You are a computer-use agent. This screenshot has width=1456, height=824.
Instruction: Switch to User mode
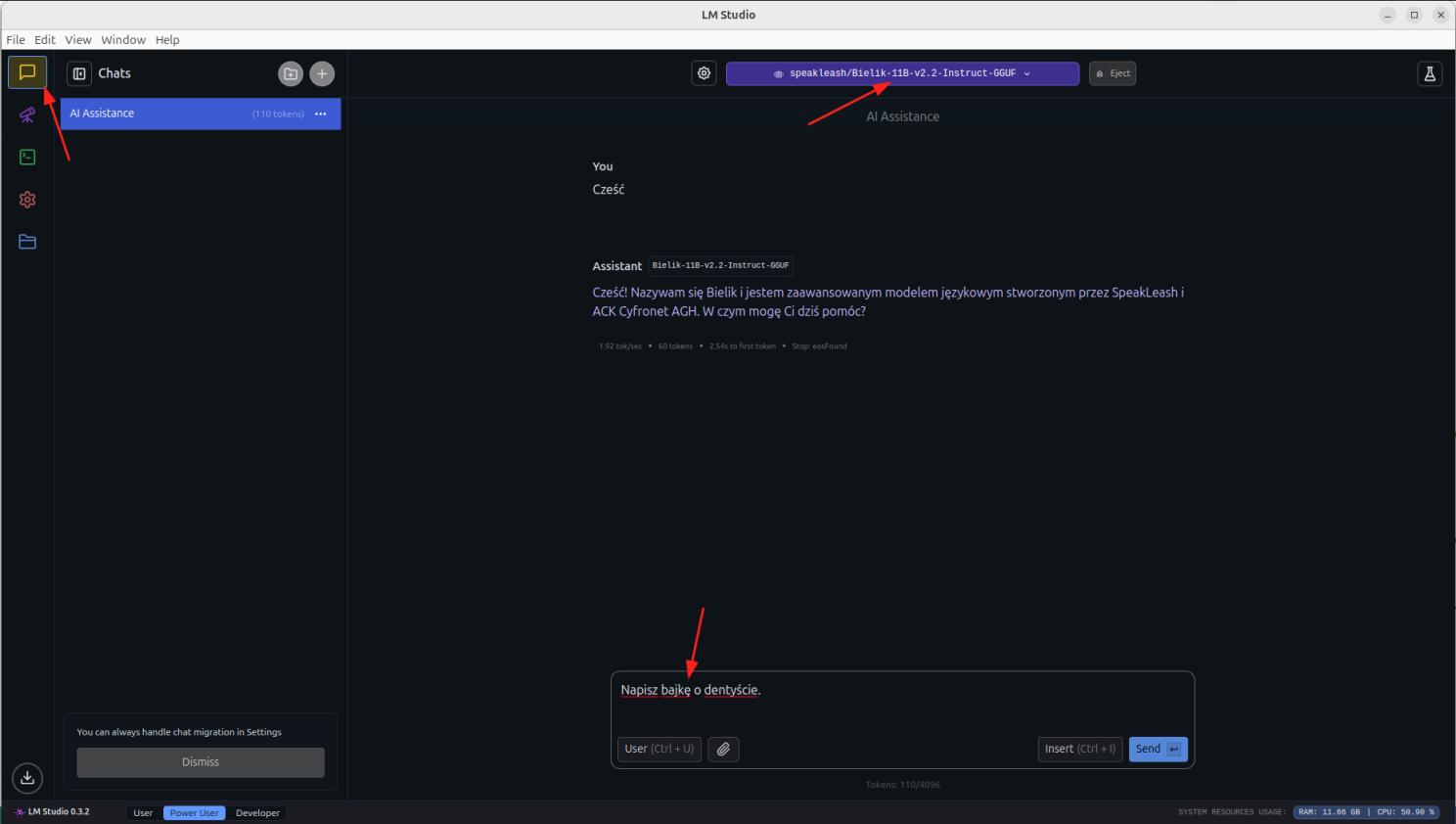pos(143,813)
